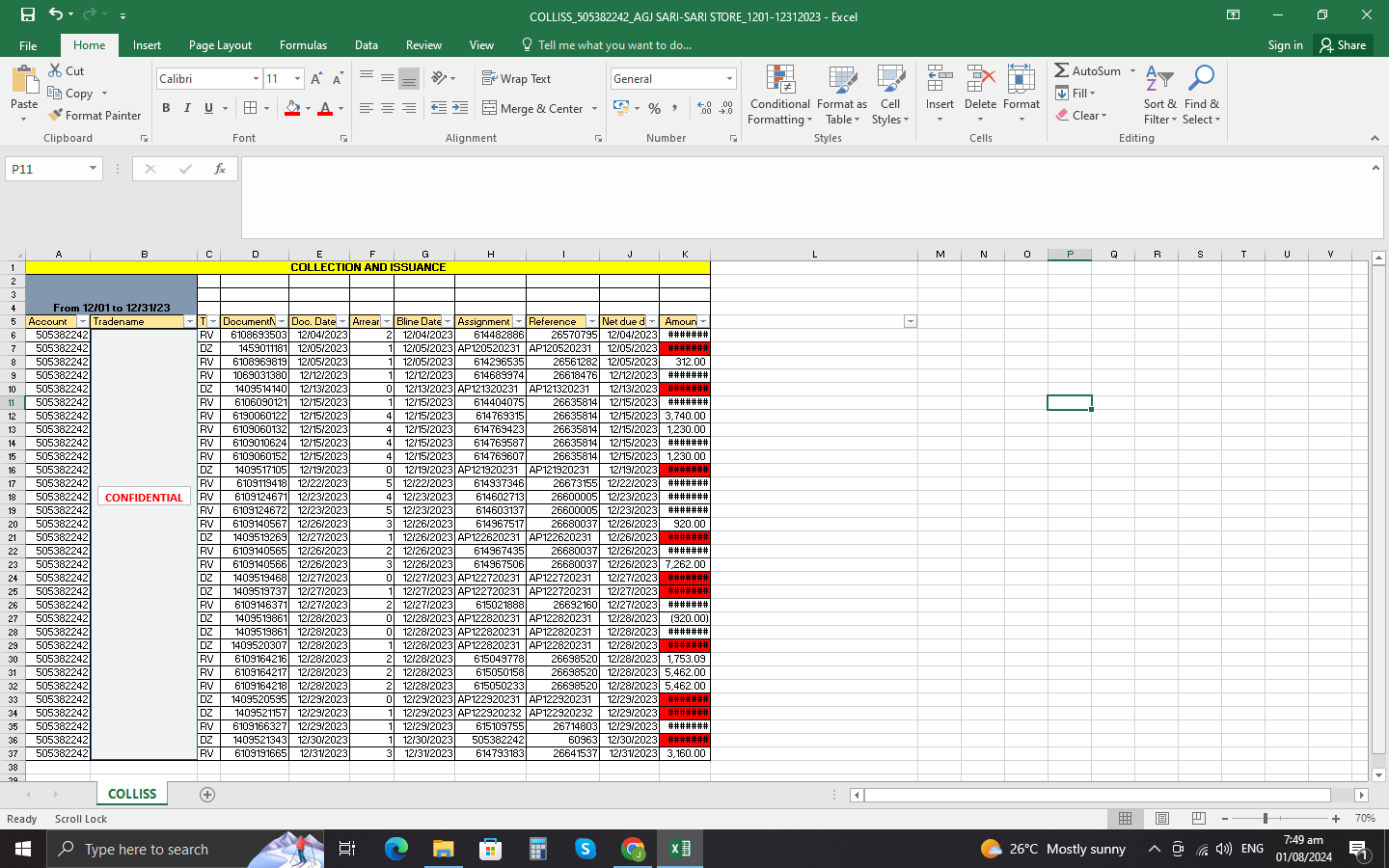Switch to the Data ribbon tab
The image size is (1389, 868).
point(367,45)
